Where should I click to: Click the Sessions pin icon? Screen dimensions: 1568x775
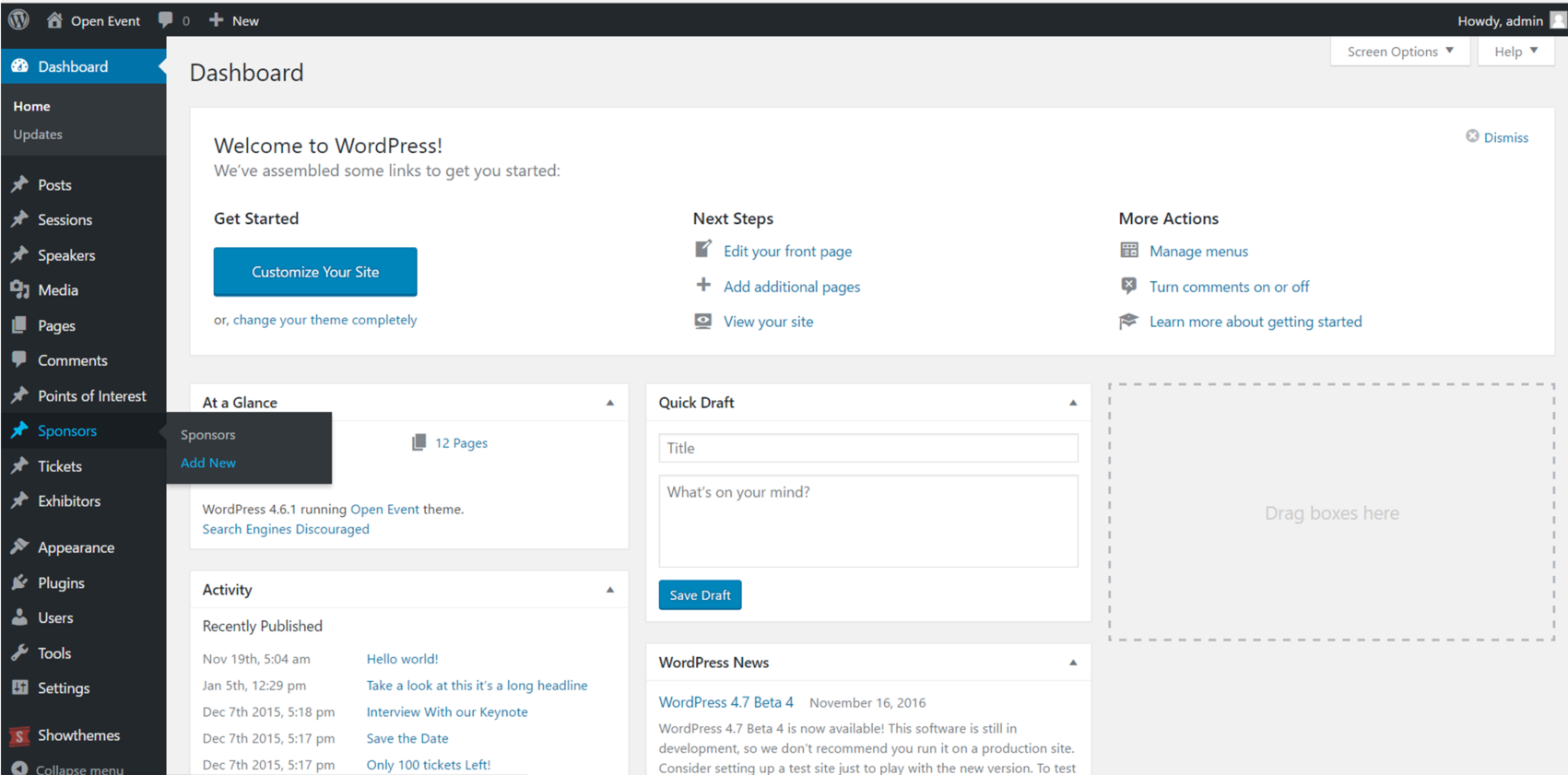tap(19, 219)
